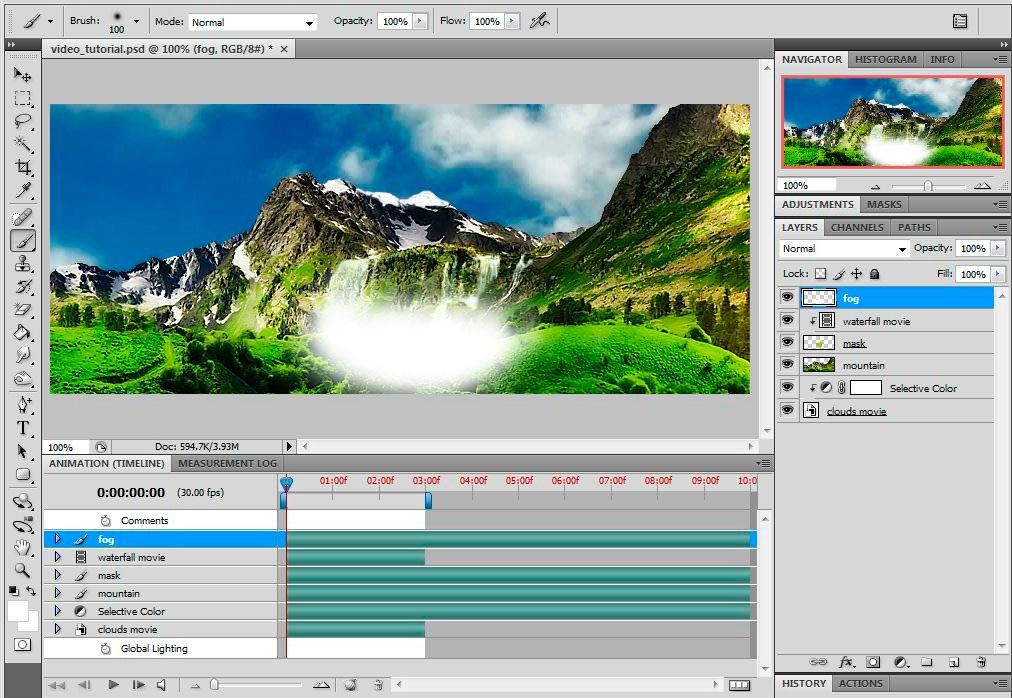Rewind to the first frame
1012x698 pixels.
(56, 684)
